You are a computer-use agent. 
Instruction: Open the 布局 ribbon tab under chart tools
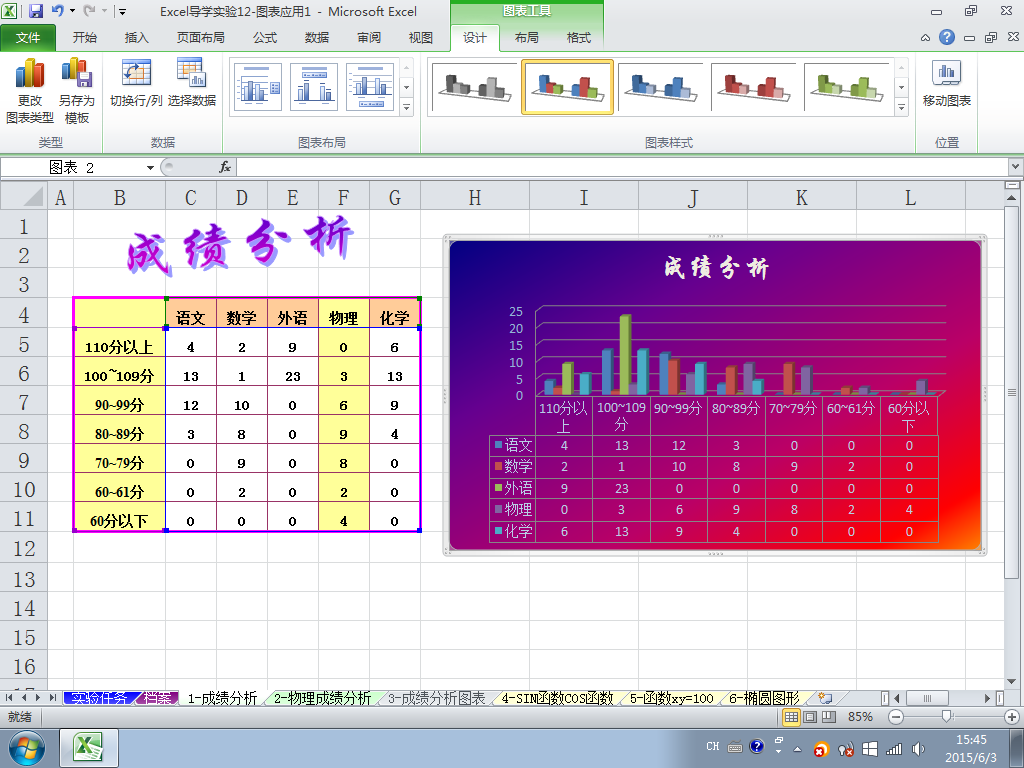[x=526, y=38]
